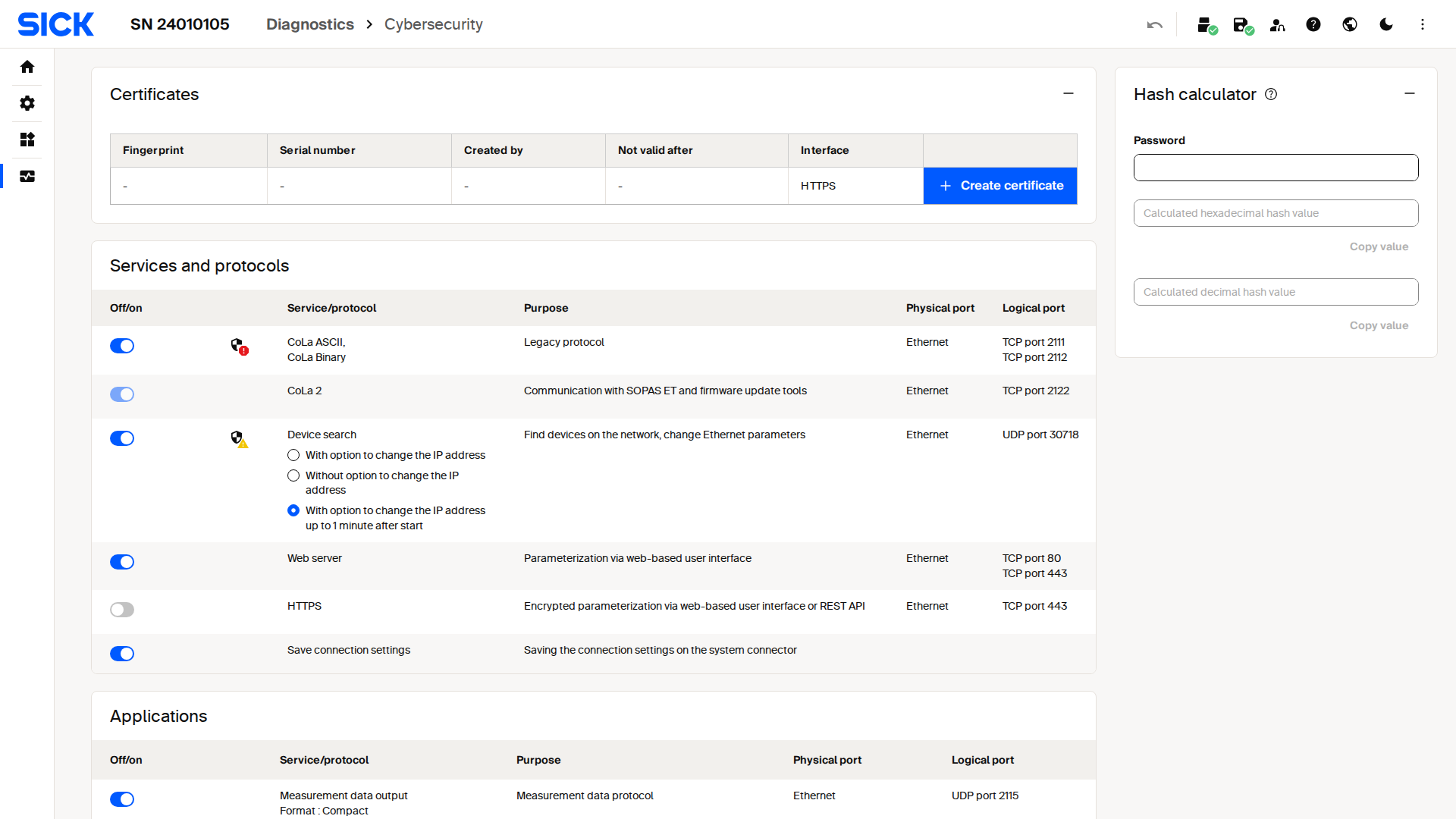Viewport: 1456px width, 819px height.
Task: Click the undo arrow in header
Action: 1155,24
